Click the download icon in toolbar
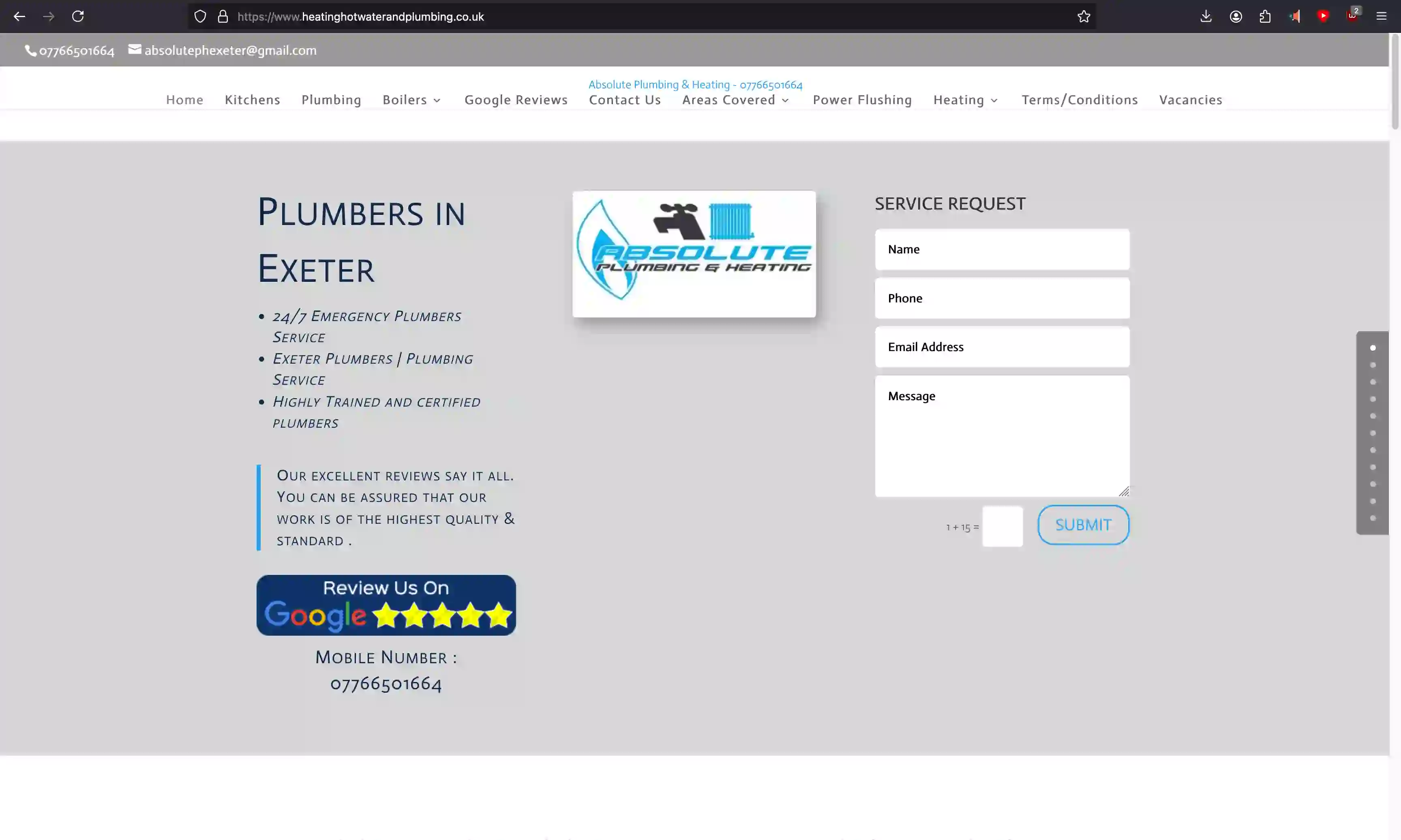This screenshot has width=1401, height=840. click(x=1206, y=16)
